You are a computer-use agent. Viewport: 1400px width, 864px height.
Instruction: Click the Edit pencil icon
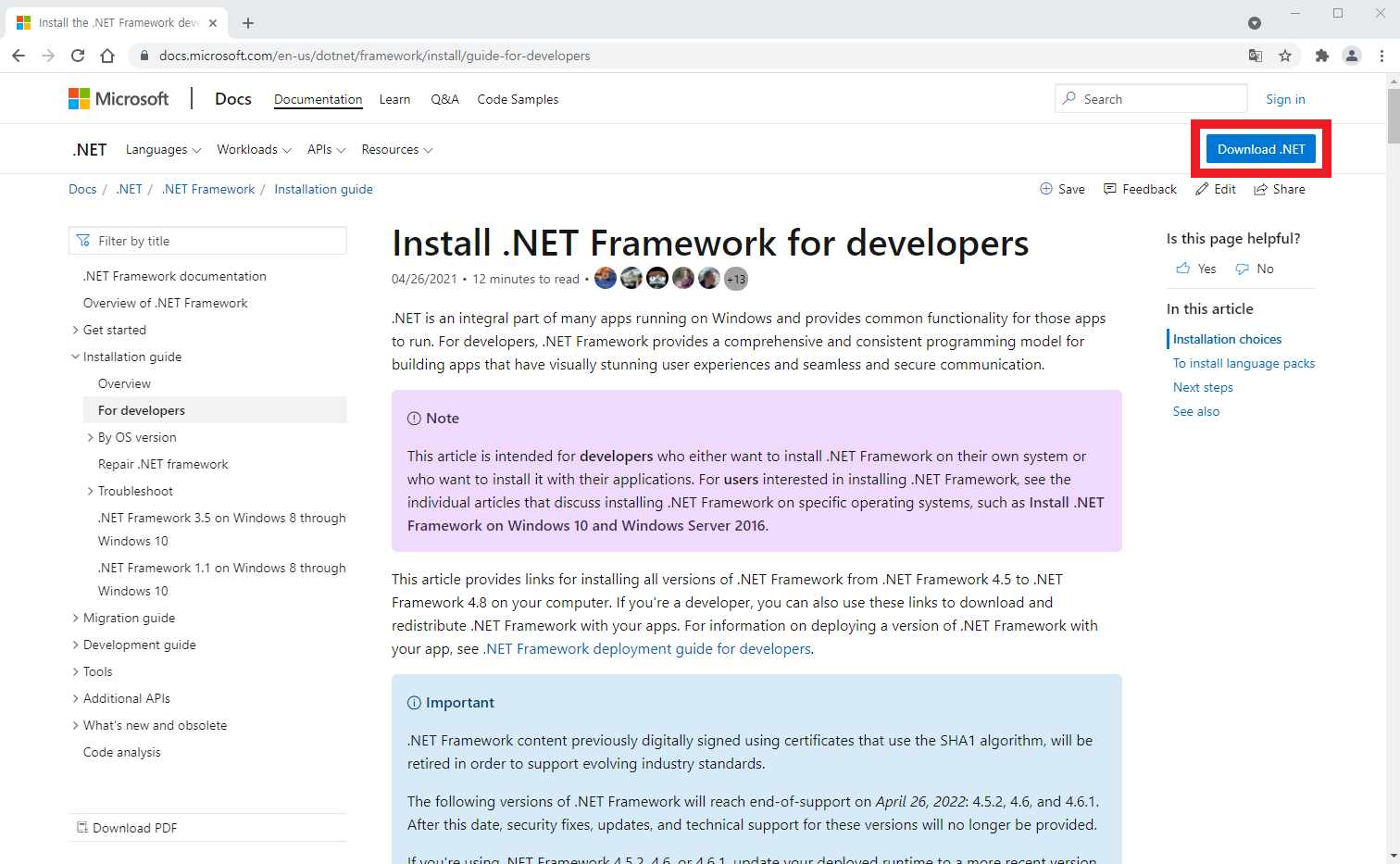click(1202, 189)
